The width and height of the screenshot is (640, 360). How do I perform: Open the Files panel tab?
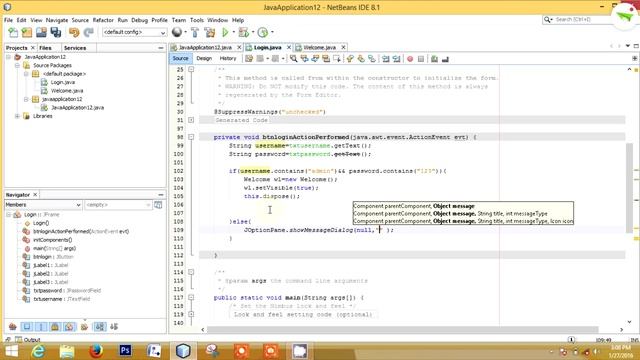tap(46, 48)
